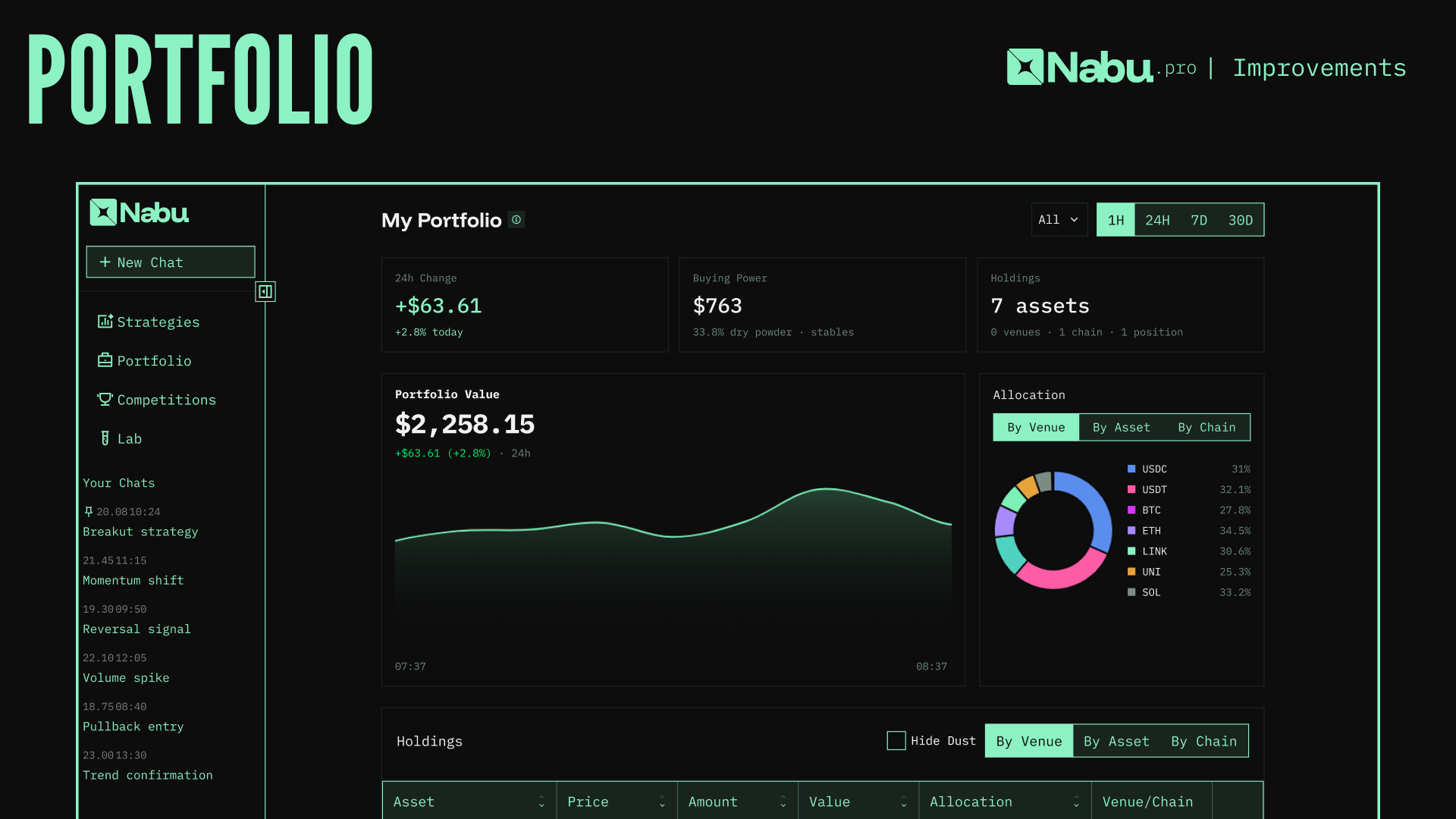
Task: Click the Portfolio briefcase icon
Action: tap(105, 360)
